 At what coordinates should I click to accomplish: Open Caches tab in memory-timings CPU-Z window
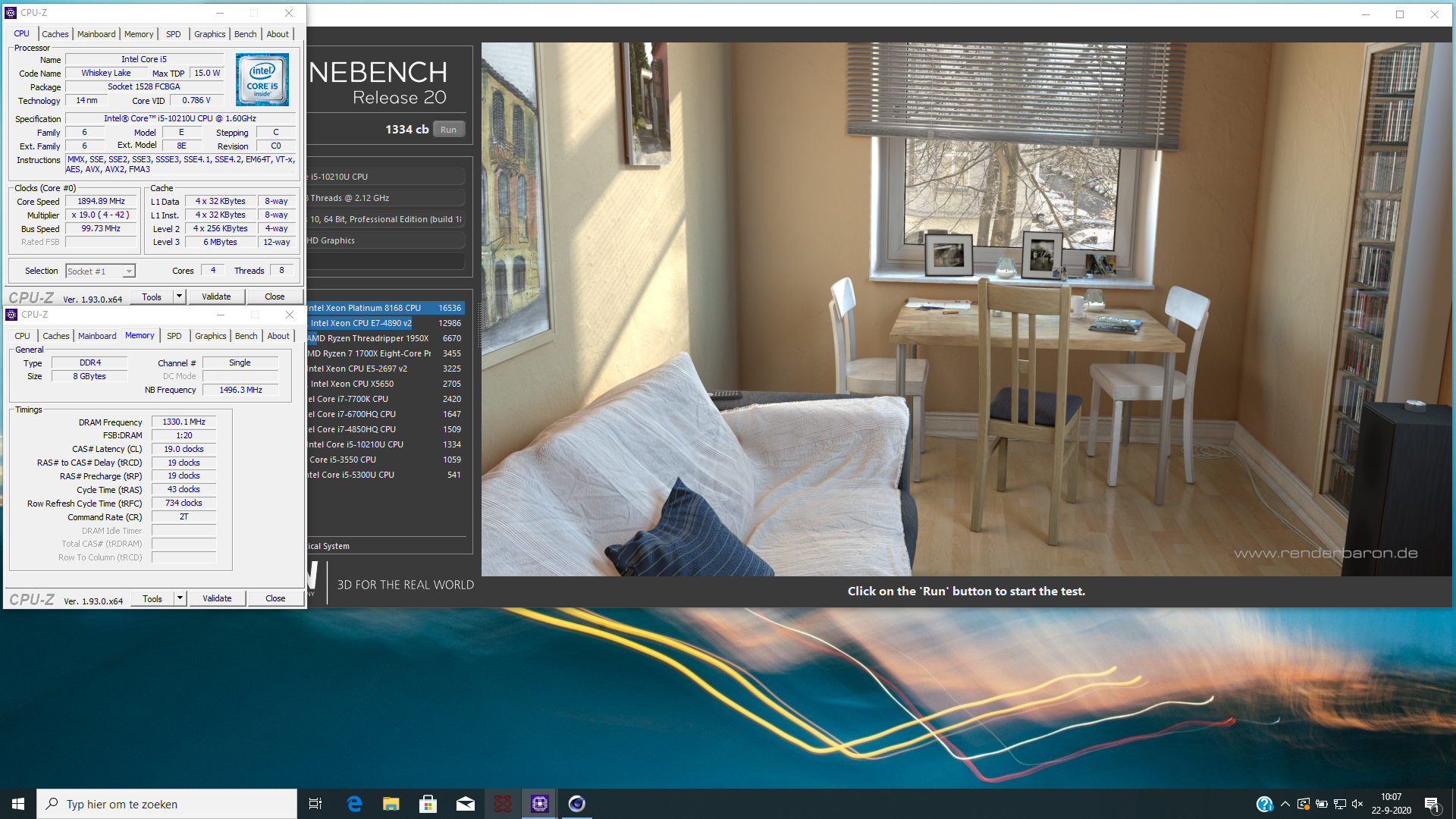pos(56,336)
